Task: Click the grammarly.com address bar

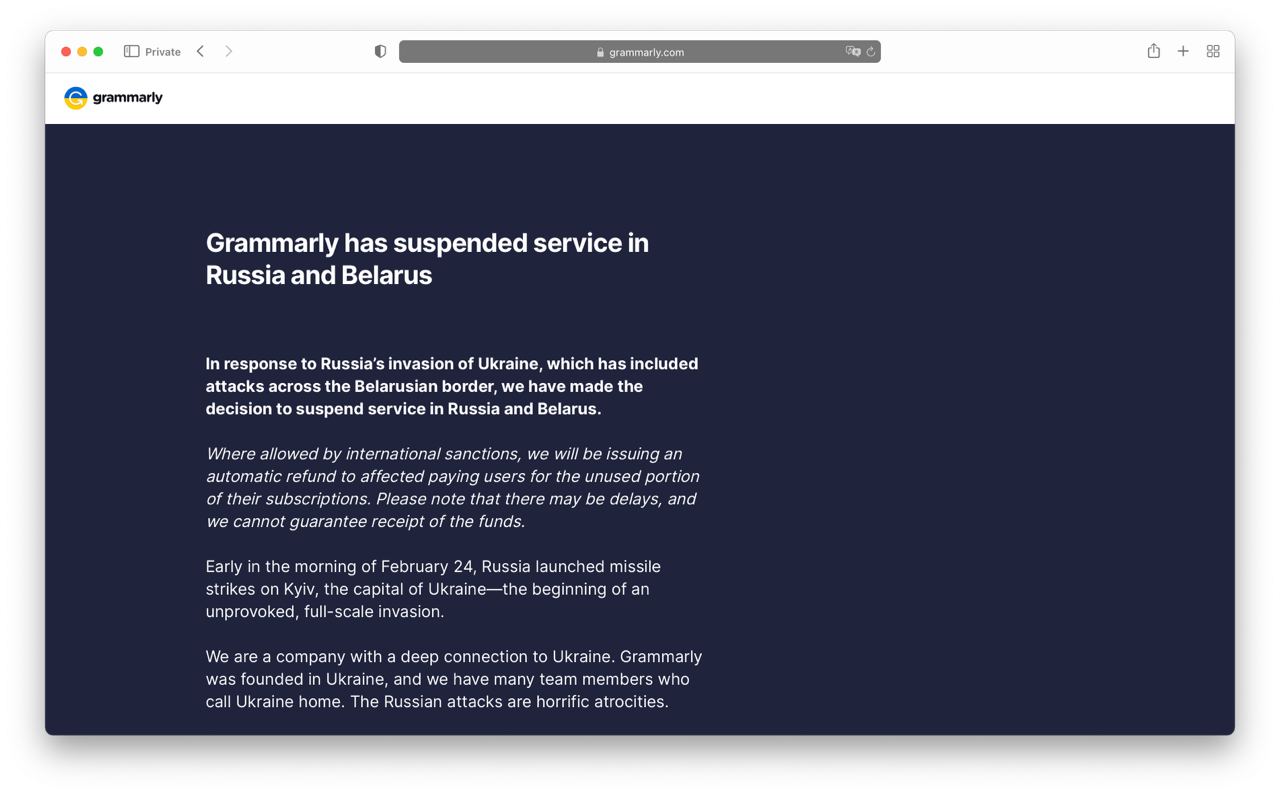Action: pyautogui.click(x=640, y=52)
